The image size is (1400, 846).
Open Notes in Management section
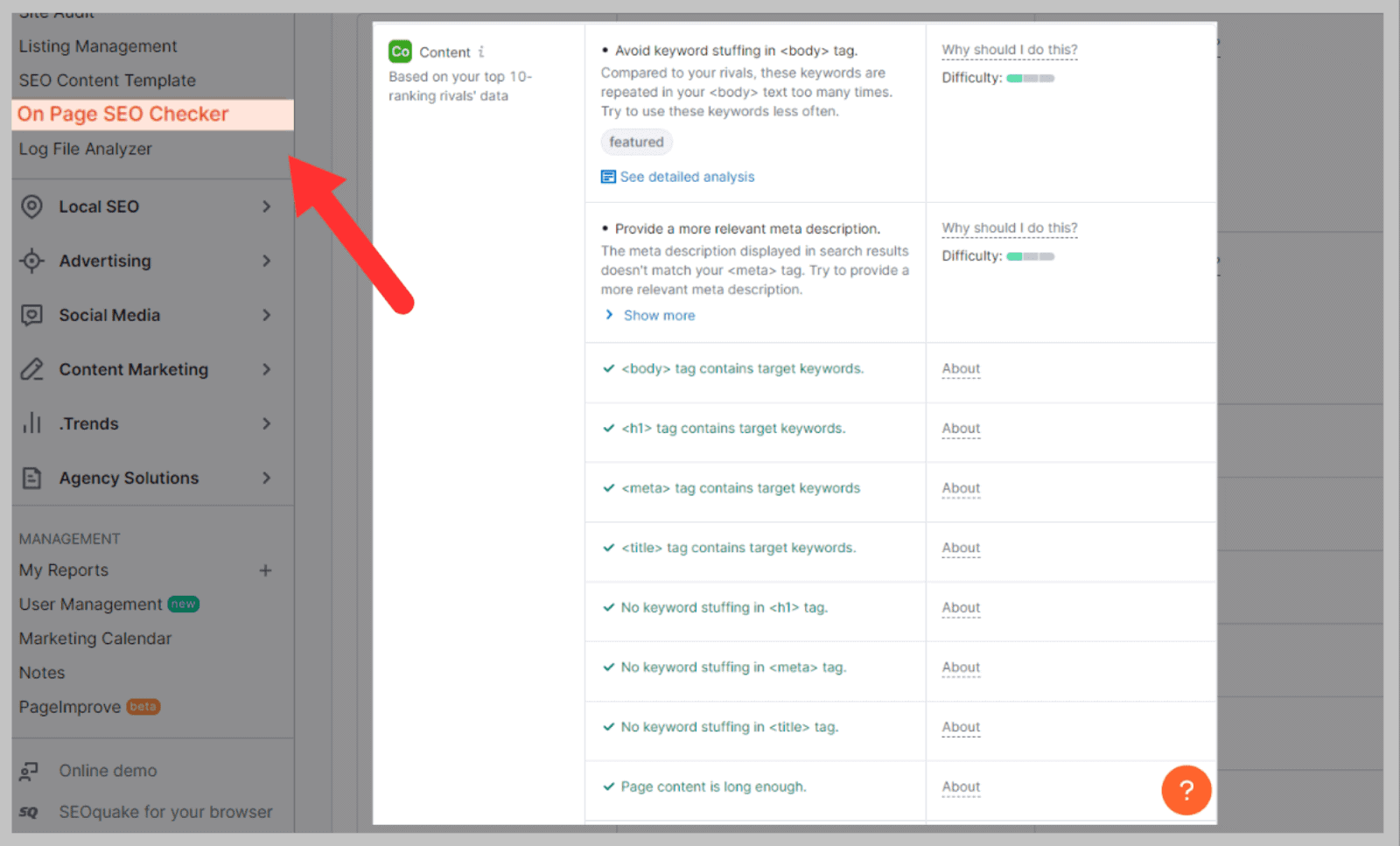tap(42, 673)
